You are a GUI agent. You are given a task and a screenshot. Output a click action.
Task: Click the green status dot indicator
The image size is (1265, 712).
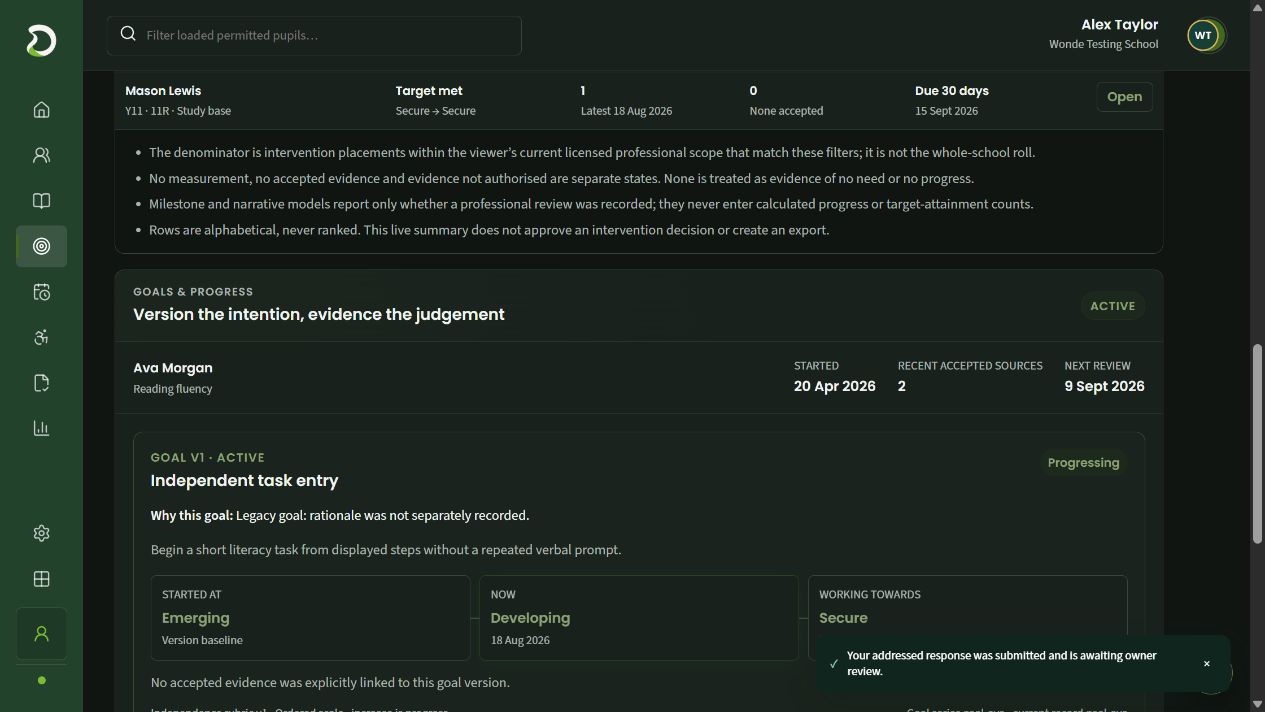pyautogui.click(x=41, y=680)
